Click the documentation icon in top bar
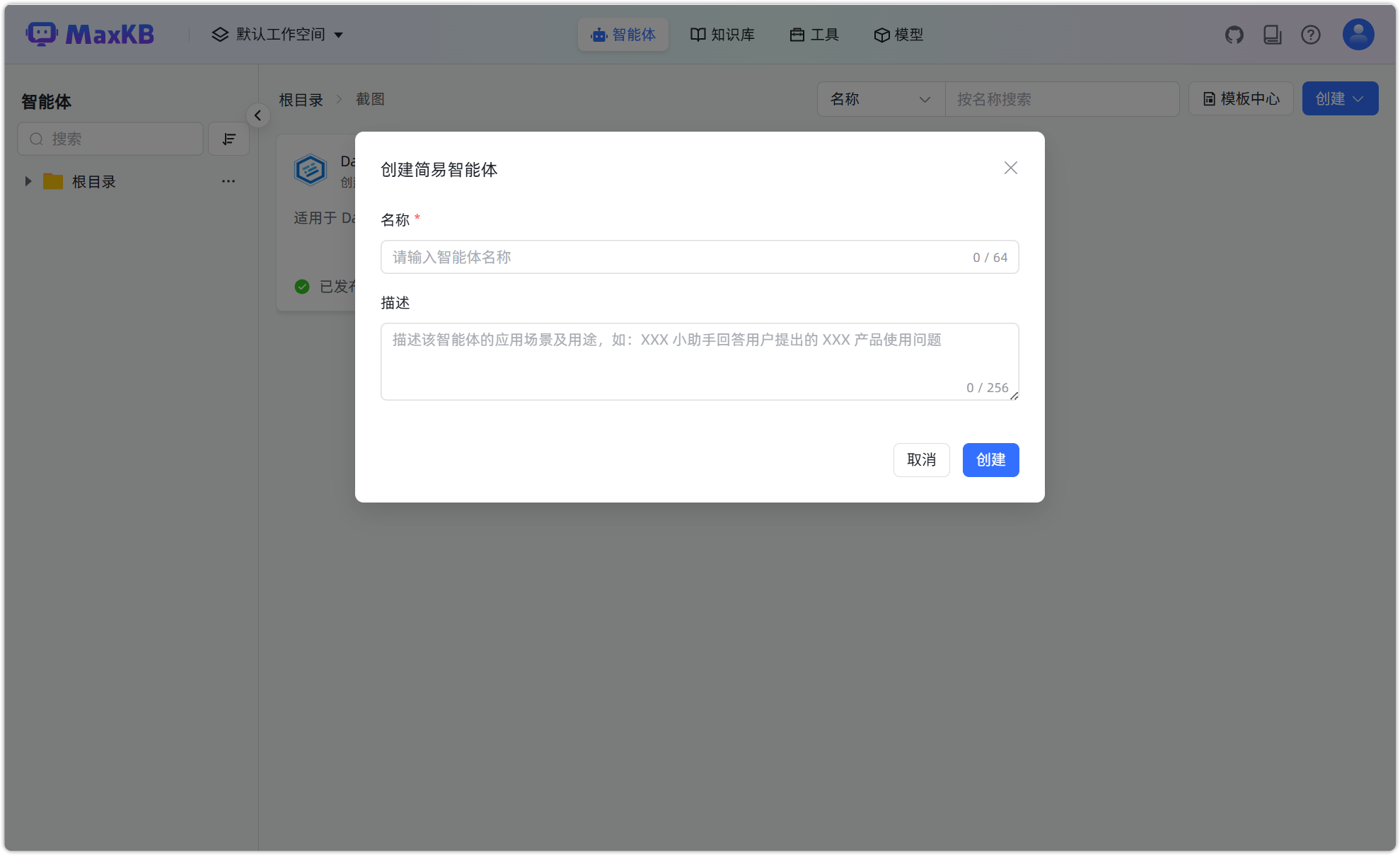This screenshot has height=855, width=1400. coord(1273,34)
